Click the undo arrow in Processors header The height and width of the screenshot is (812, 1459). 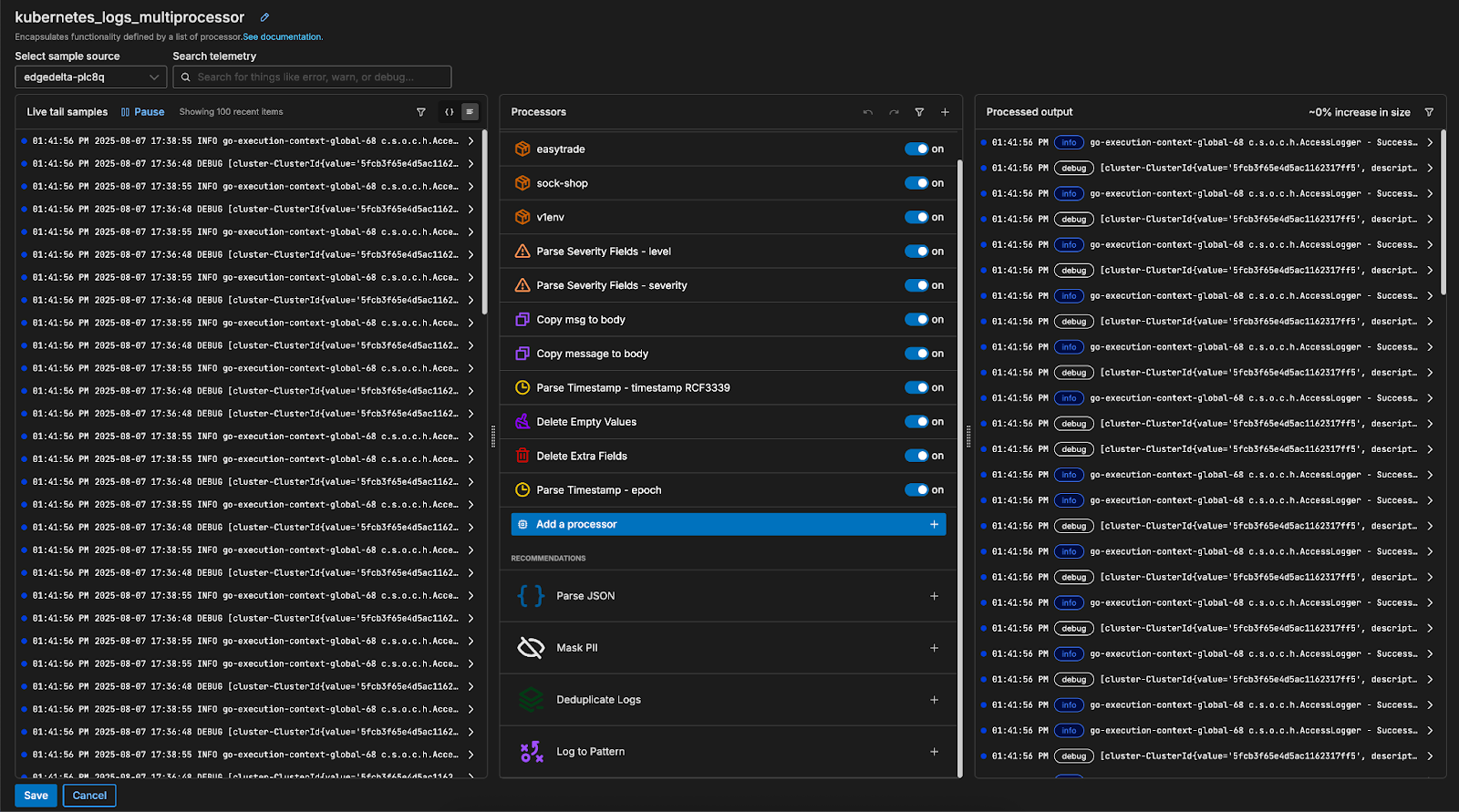point(867,112)
